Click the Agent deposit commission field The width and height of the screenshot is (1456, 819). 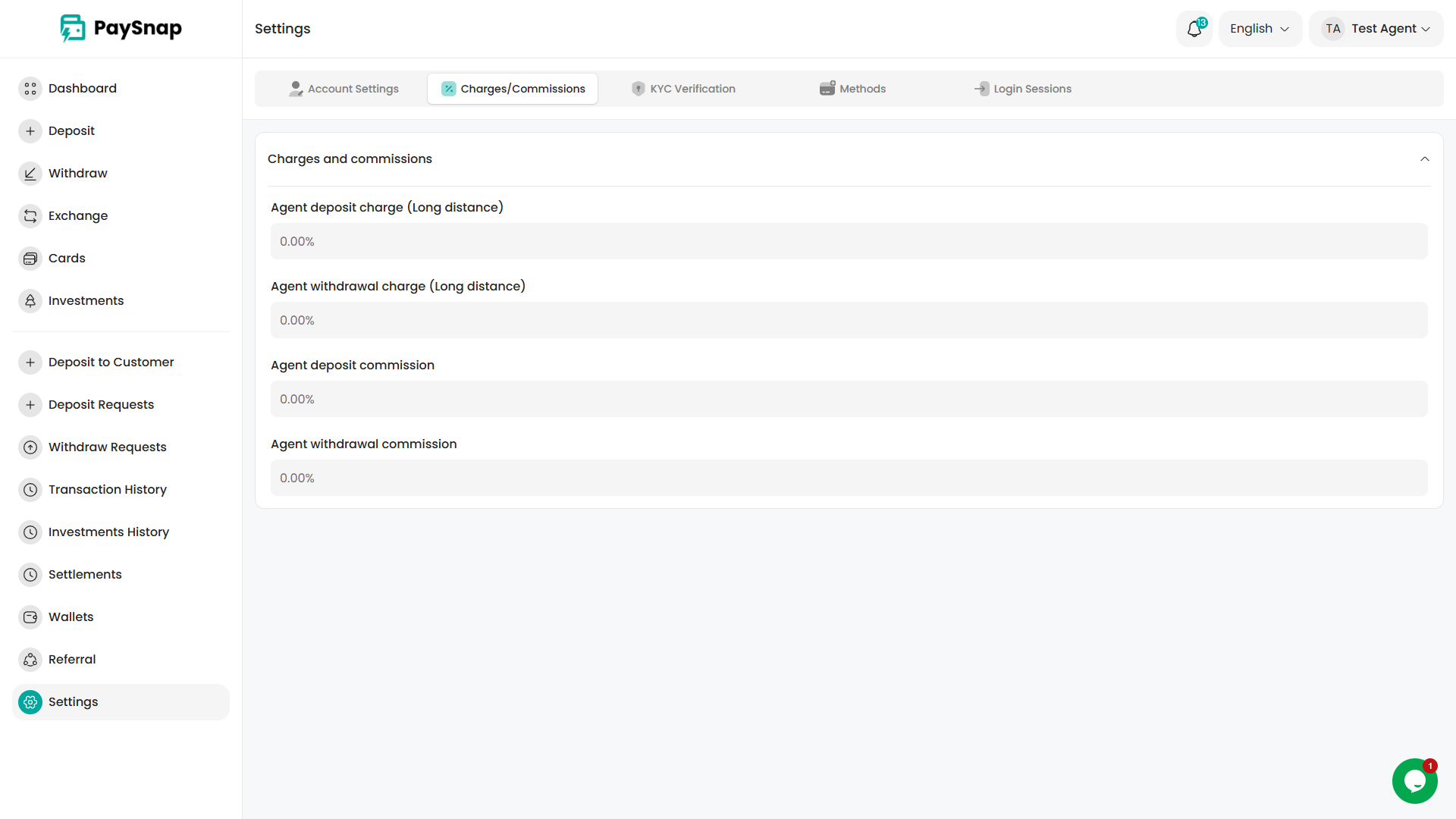tap(849, 399)
